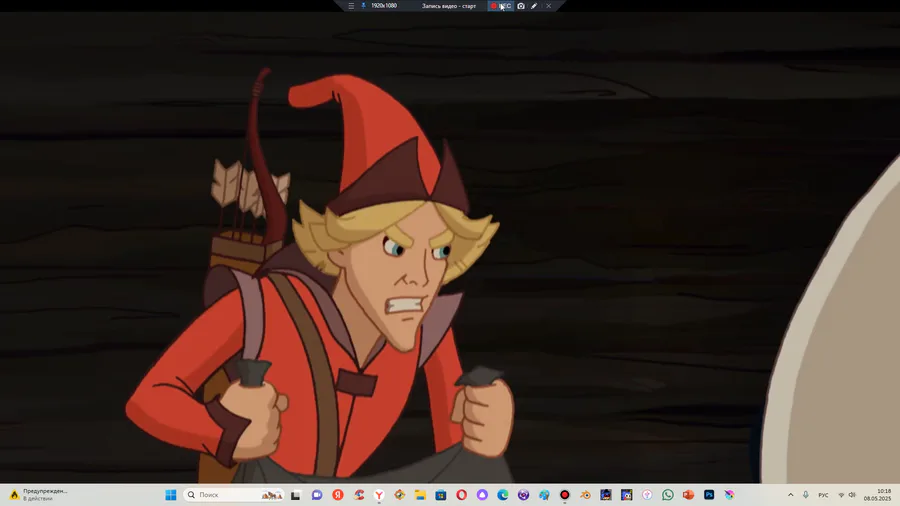Open the clock and date 10:18
900x506 pixels.
(878, 495)
